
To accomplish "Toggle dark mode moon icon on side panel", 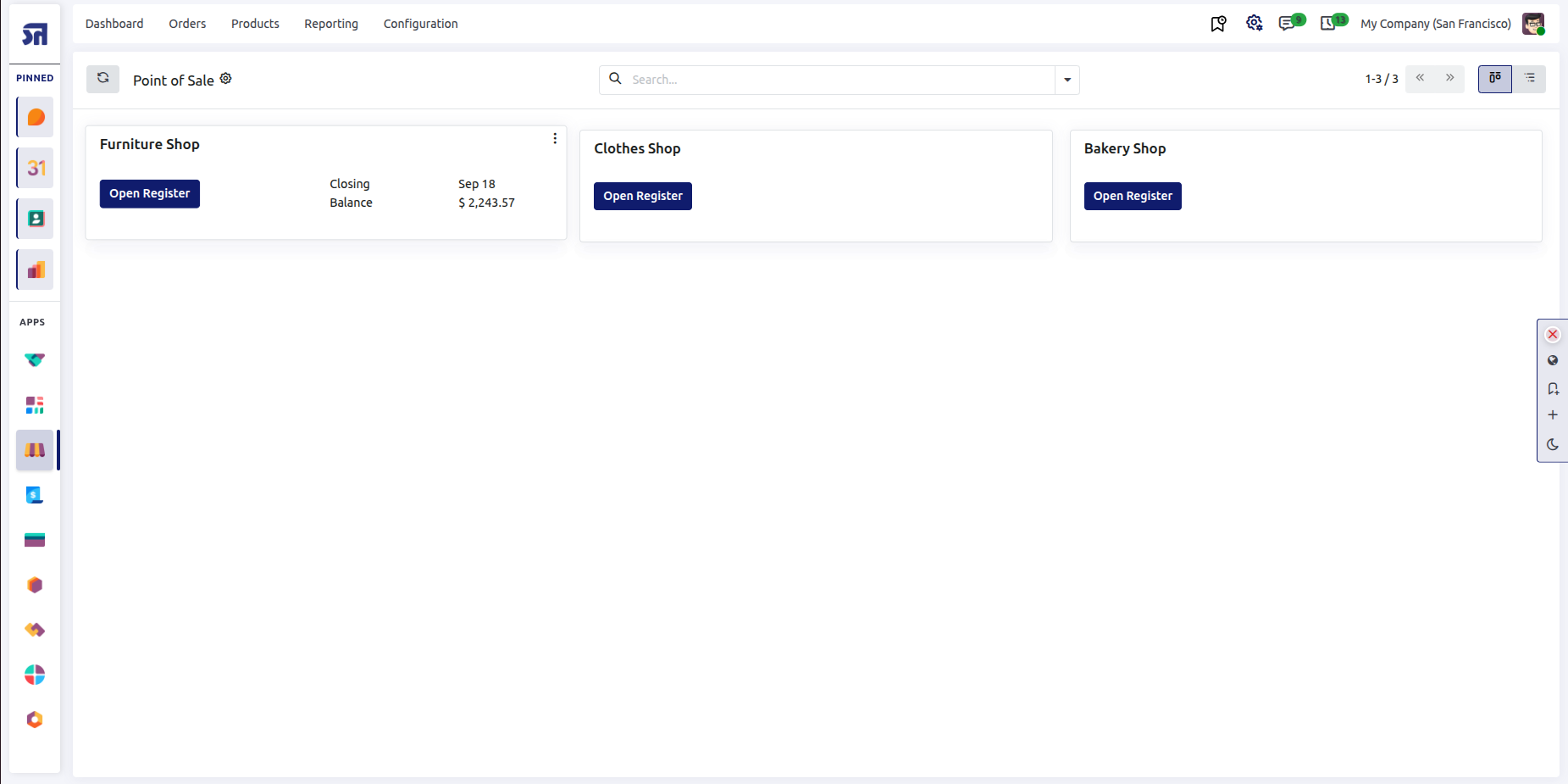I will pos(1553,444).
